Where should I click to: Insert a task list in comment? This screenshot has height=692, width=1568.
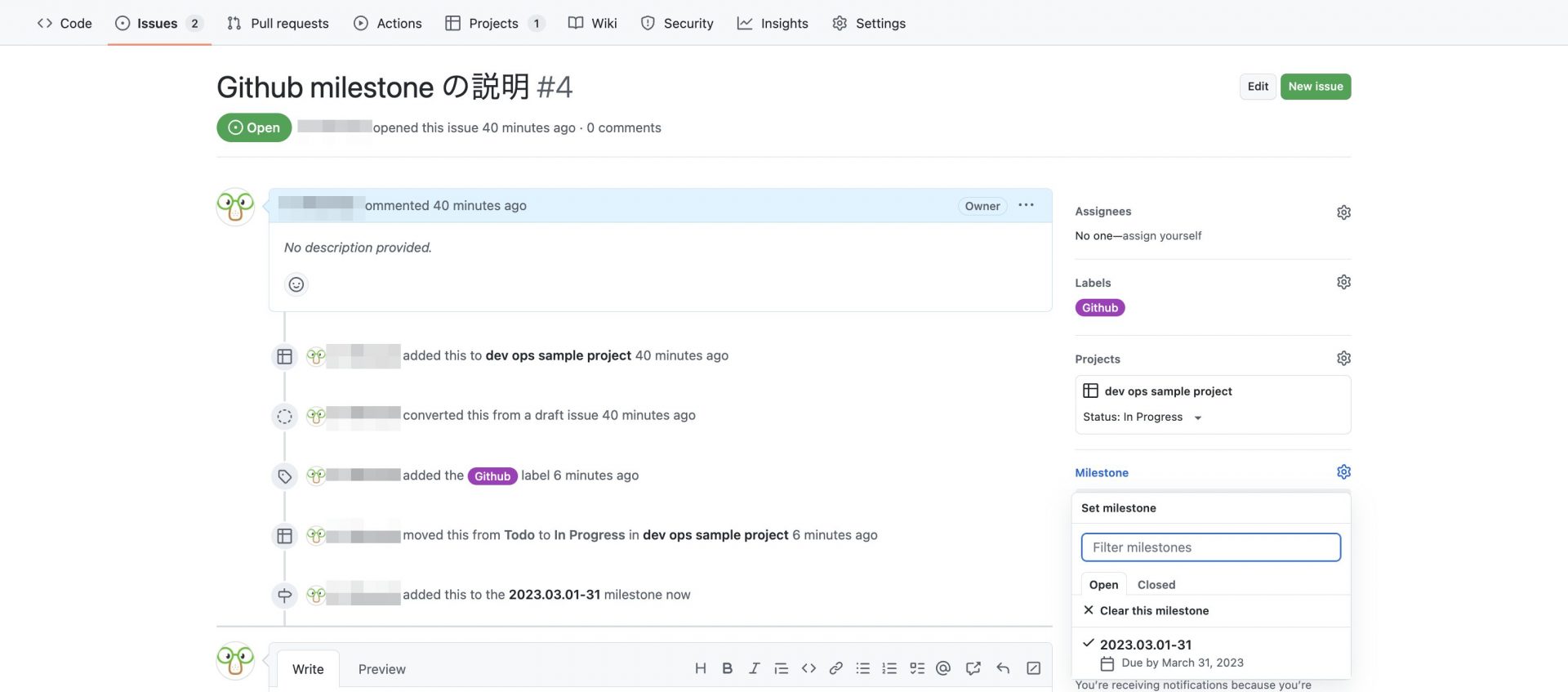coord(916,668)
